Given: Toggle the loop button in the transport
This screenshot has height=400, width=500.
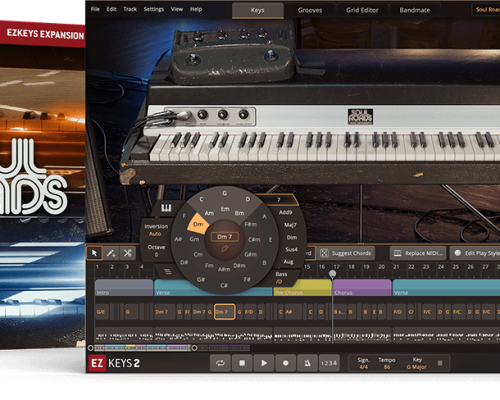Looking at the screenshot, I should pyautogui.click(x=220, y=363).
